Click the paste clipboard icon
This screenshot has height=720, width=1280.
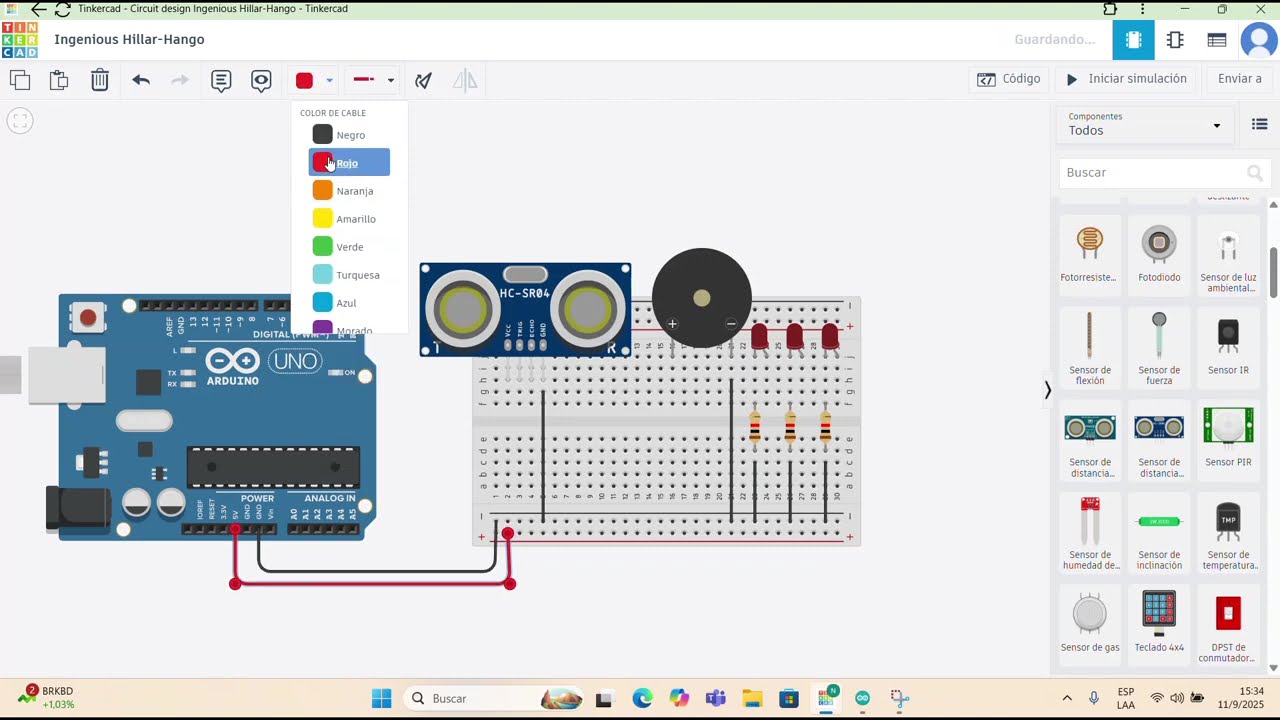tap(59, 80)
